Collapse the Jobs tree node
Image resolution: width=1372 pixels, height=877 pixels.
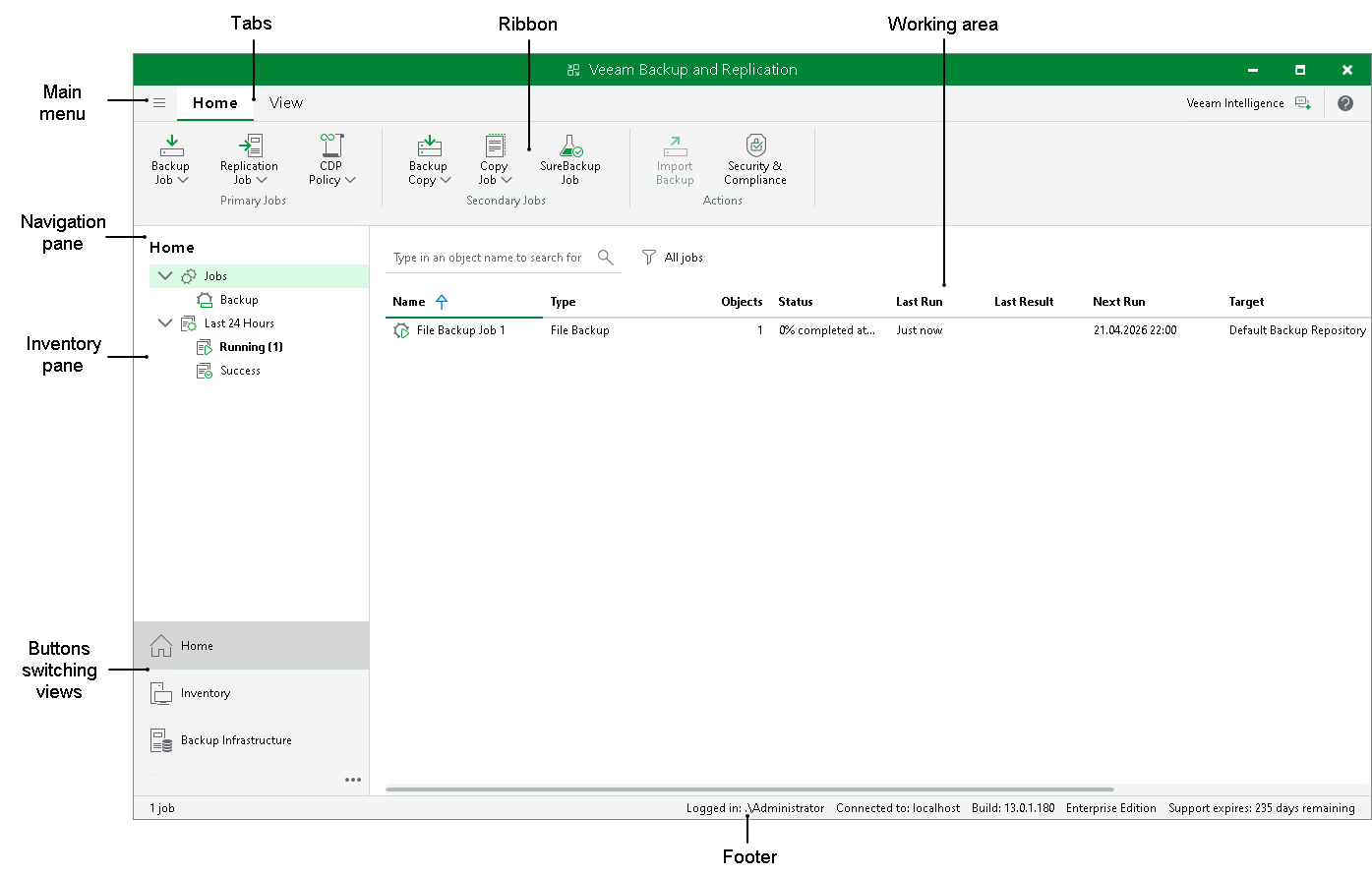tap(165, 276)
